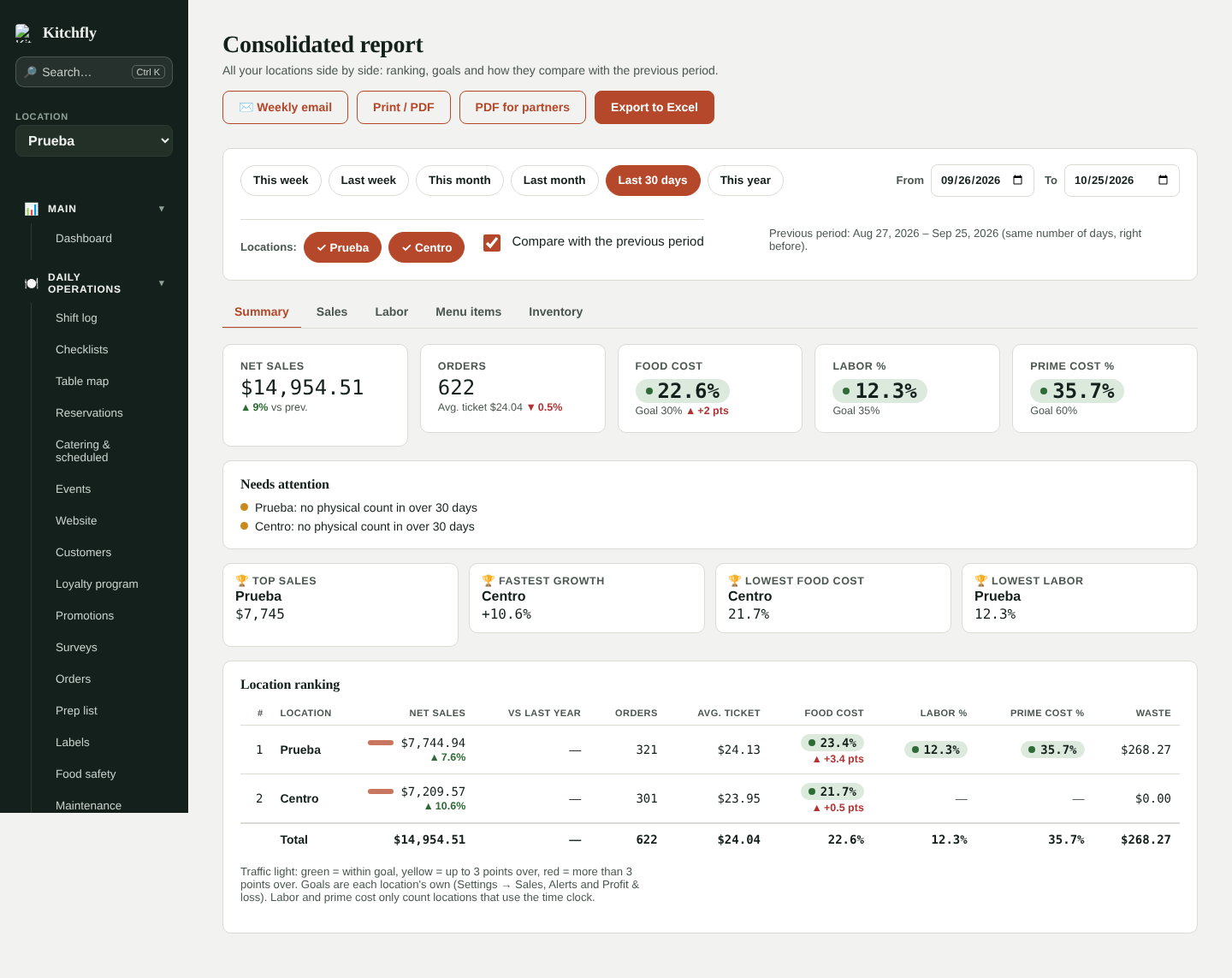Select the Last month range

point(554,181)
